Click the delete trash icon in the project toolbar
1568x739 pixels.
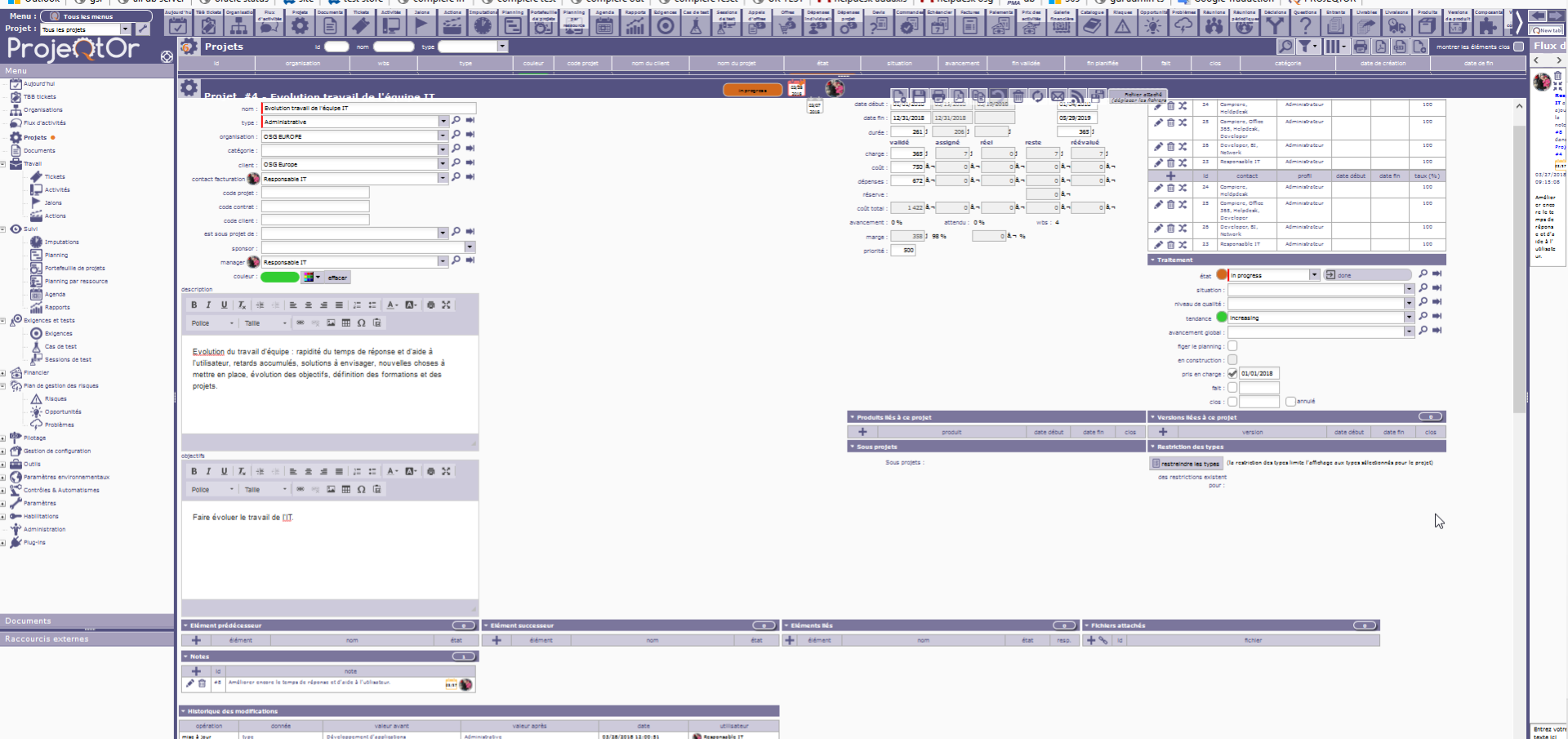(x=1018, y=96)
